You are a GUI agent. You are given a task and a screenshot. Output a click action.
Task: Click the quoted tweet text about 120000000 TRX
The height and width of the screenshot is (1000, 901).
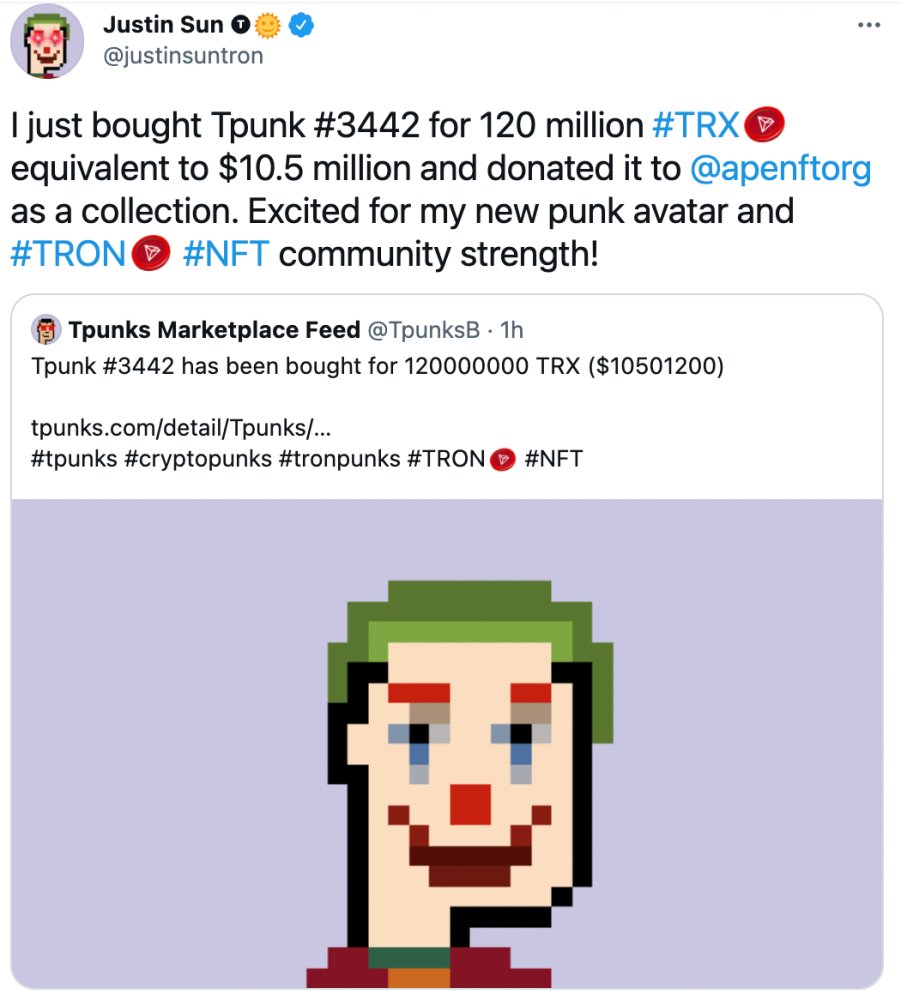pos(377,365)
